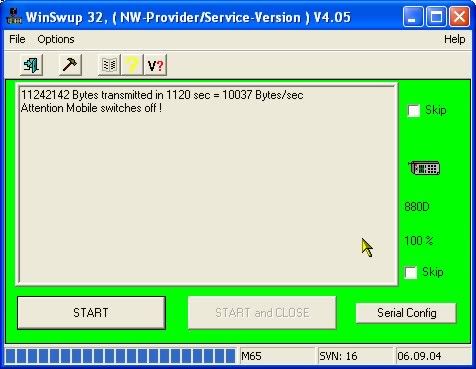The height and width of the screenshot is (369, 476).
Task: Click the 06.09.04 date status field
Action: [x=433, y=356]
